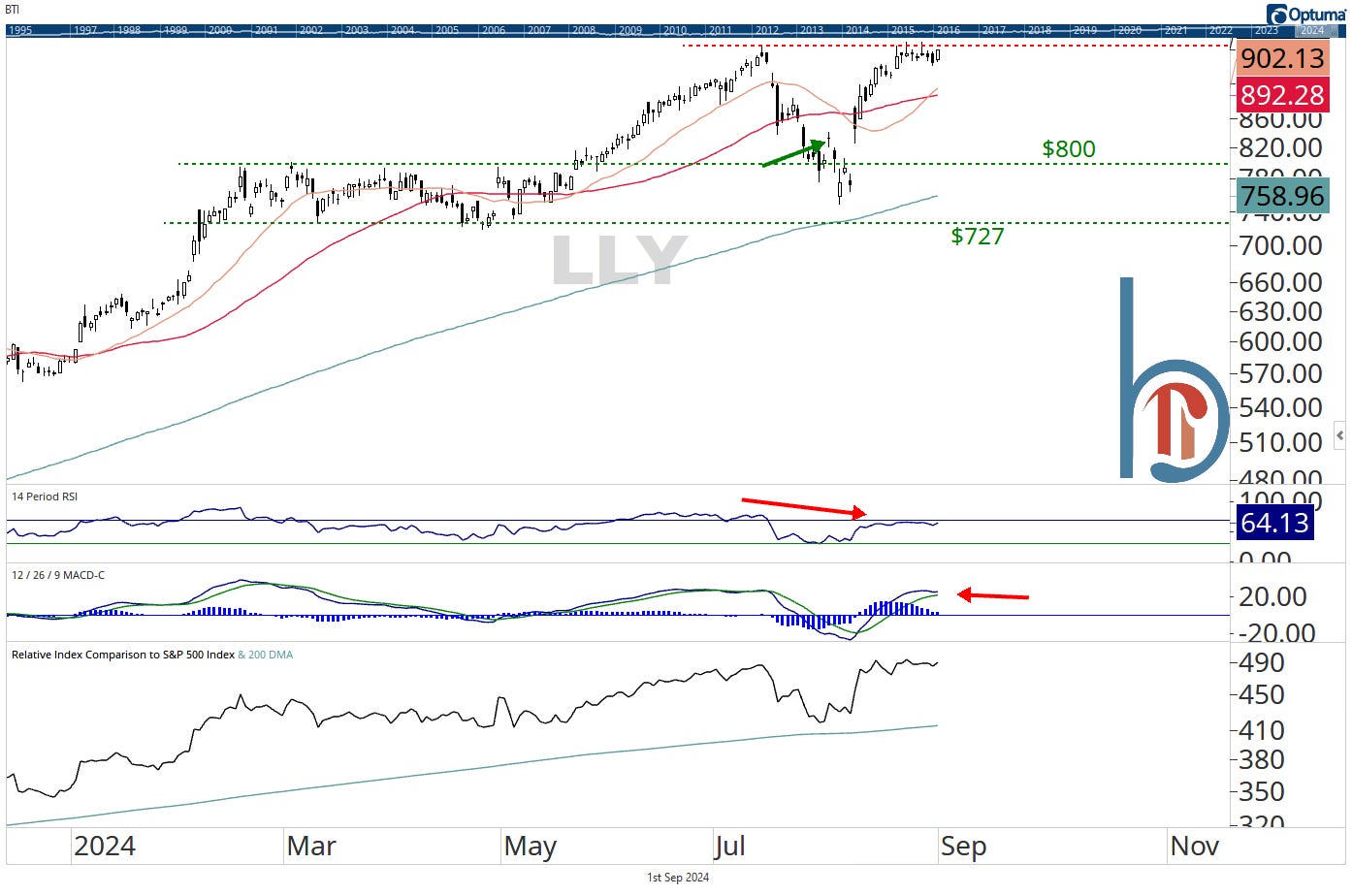Click the 600.00 price axis label
Viewport: 1352px width, 896px height.
pyautogui.click(x=1281, y=341)
